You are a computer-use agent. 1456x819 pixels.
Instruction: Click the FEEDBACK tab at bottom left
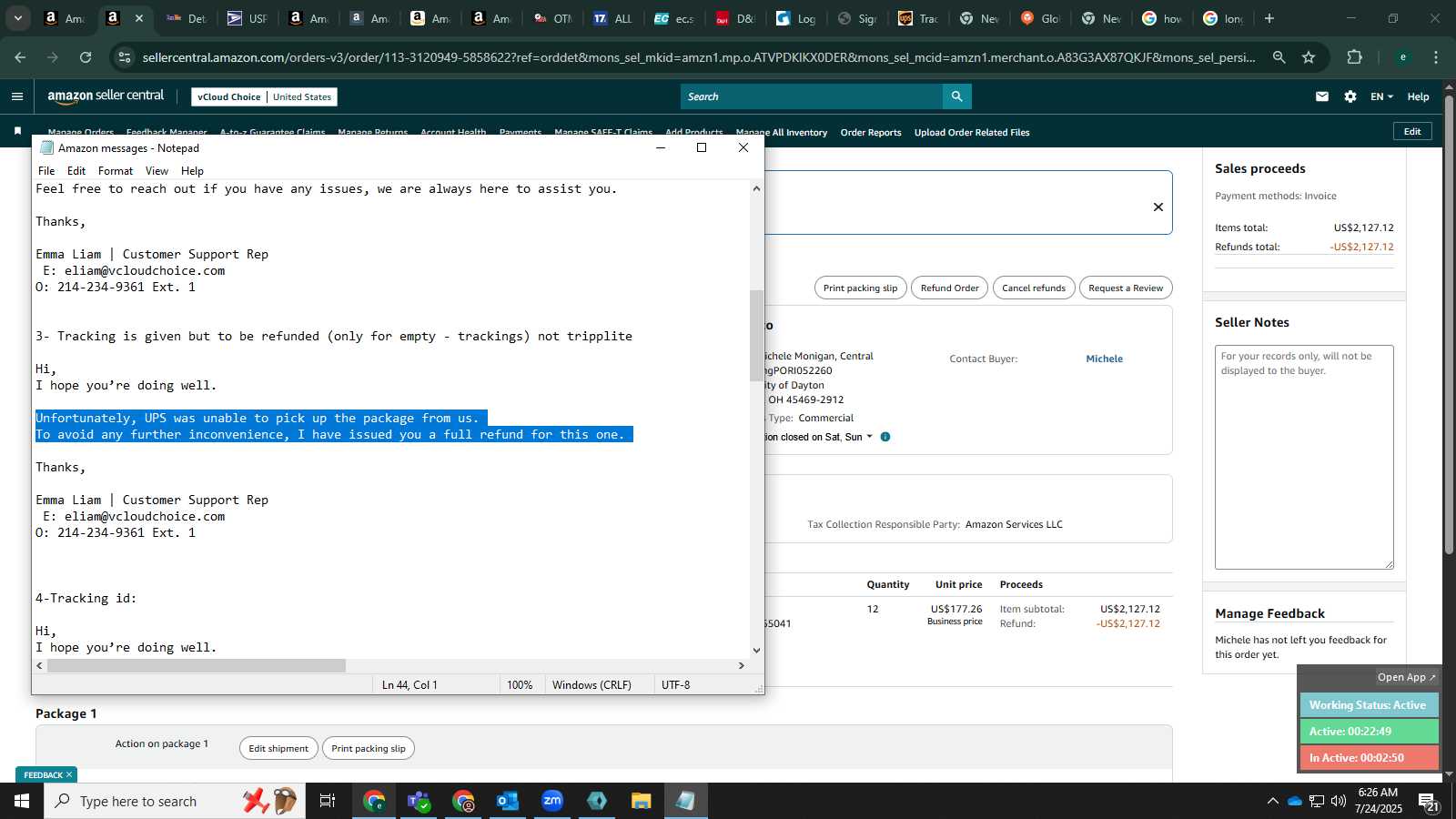[46, 774]
